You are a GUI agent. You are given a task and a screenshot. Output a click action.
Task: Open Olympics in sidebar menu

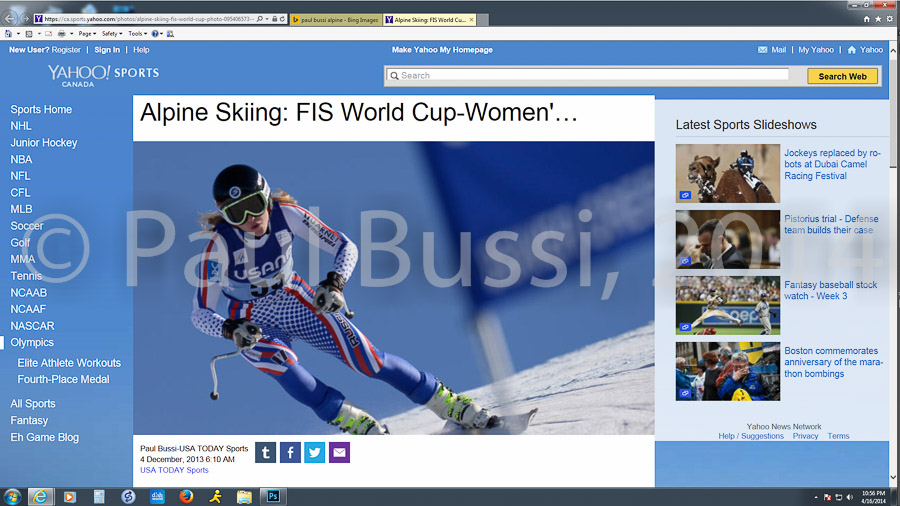pos(32,342)
